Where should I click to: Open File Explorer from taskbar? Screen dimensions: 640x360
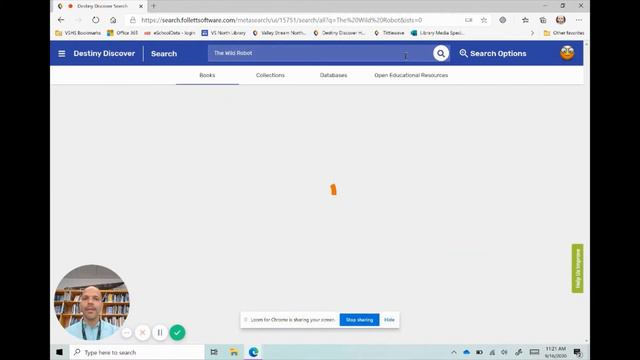click(x=234, y=352)
